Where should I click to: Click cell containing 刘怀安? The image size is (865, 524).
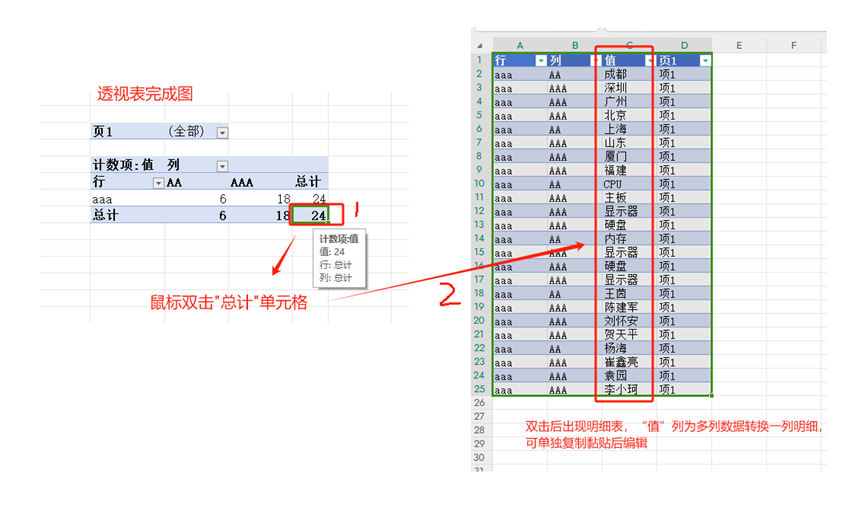629,321
